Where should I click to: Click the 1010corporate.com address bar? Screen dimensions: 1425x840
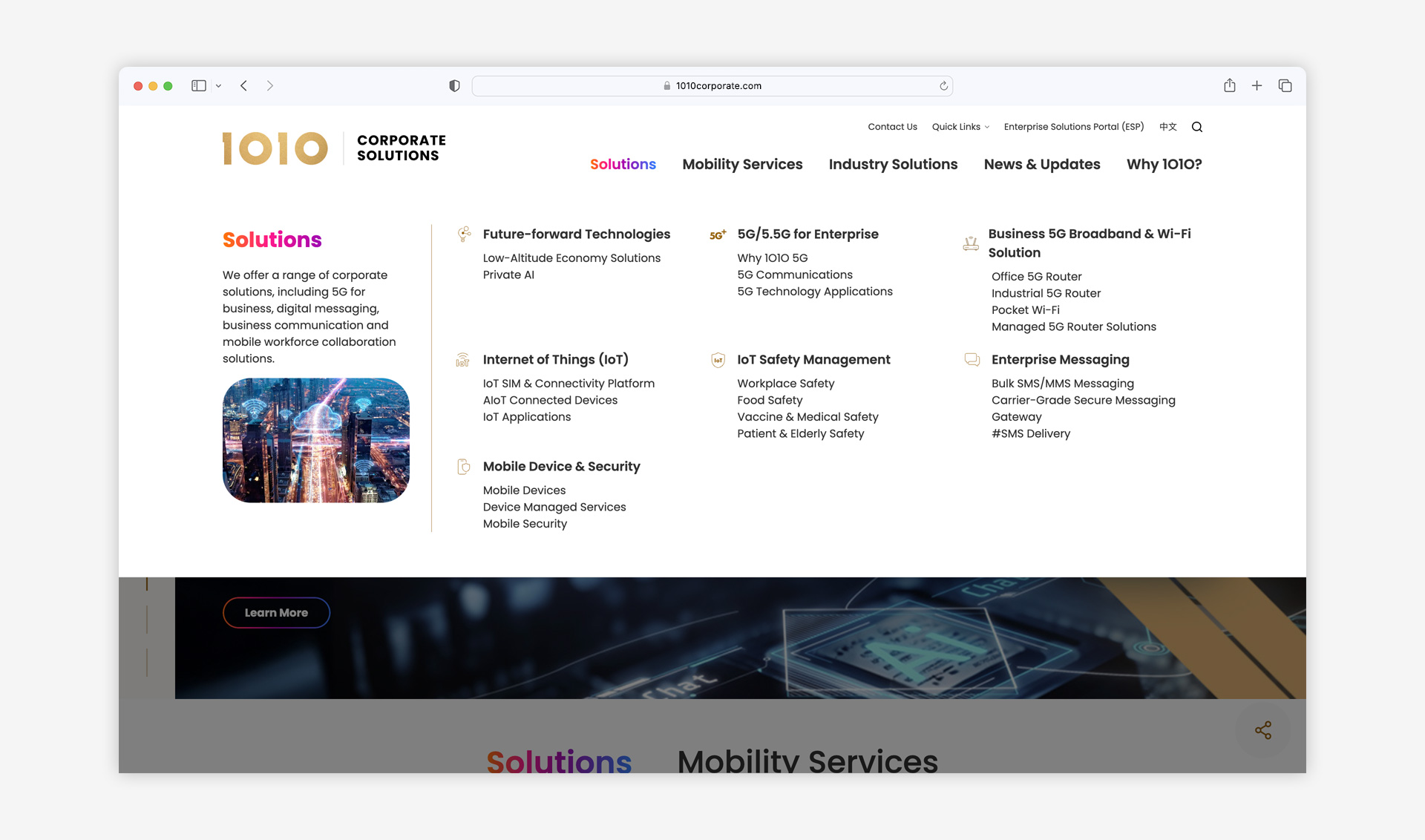(x=712, y=86)
